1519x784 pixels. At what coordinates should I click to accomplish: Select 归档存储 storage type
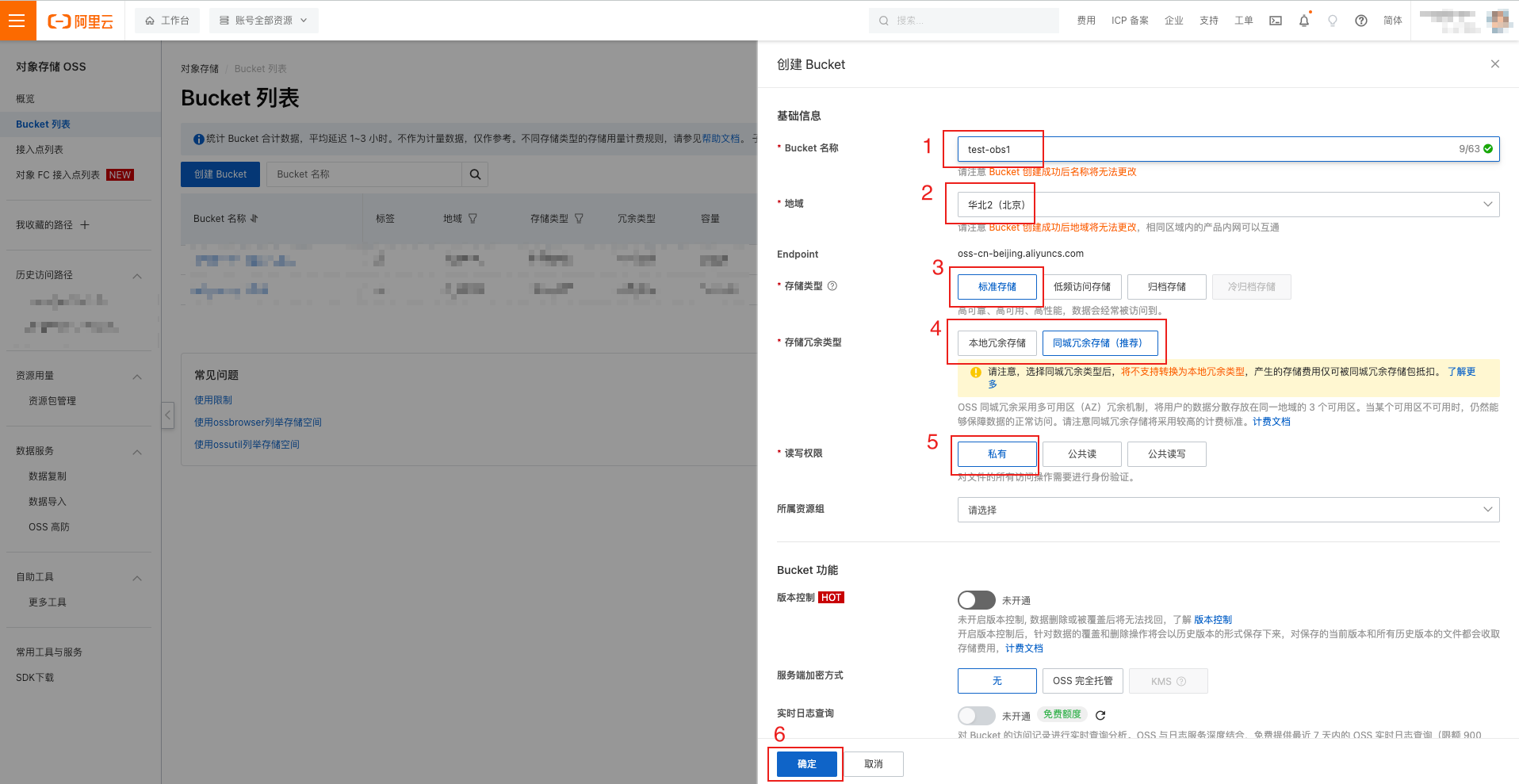[1167, 287]
